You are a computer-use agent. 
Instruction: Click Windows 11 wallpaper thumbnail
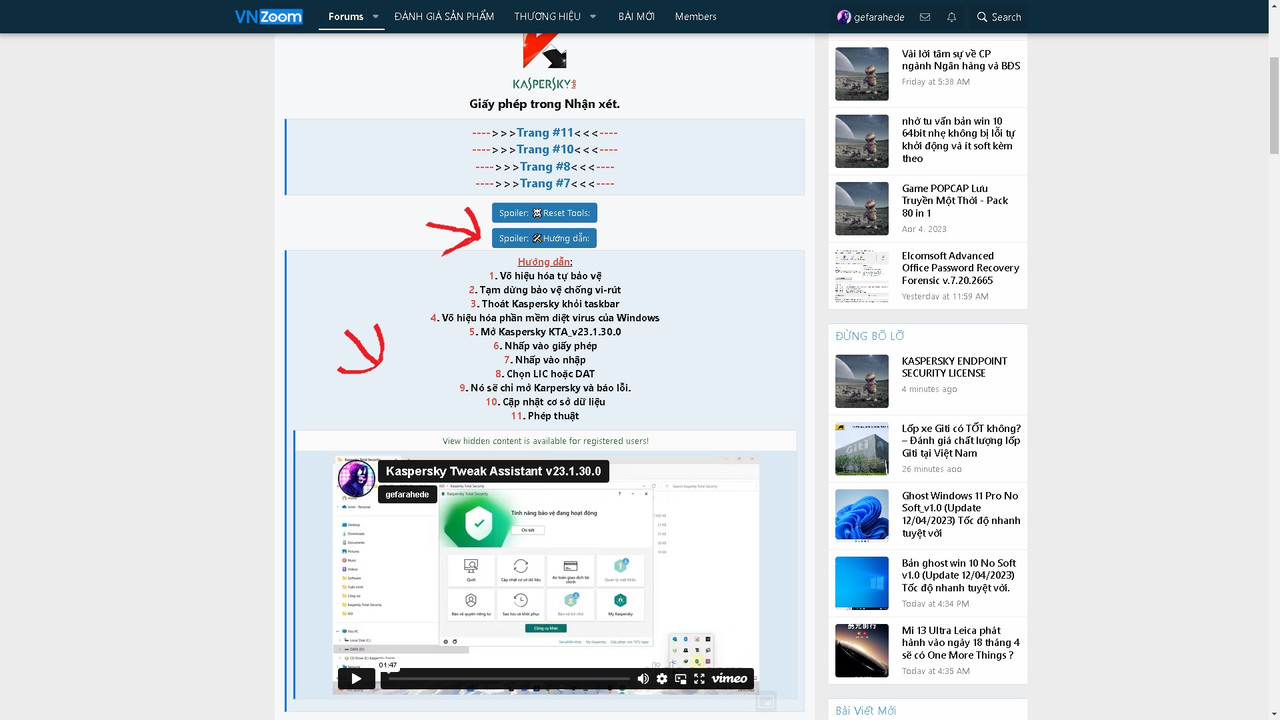tap(862, 516)
